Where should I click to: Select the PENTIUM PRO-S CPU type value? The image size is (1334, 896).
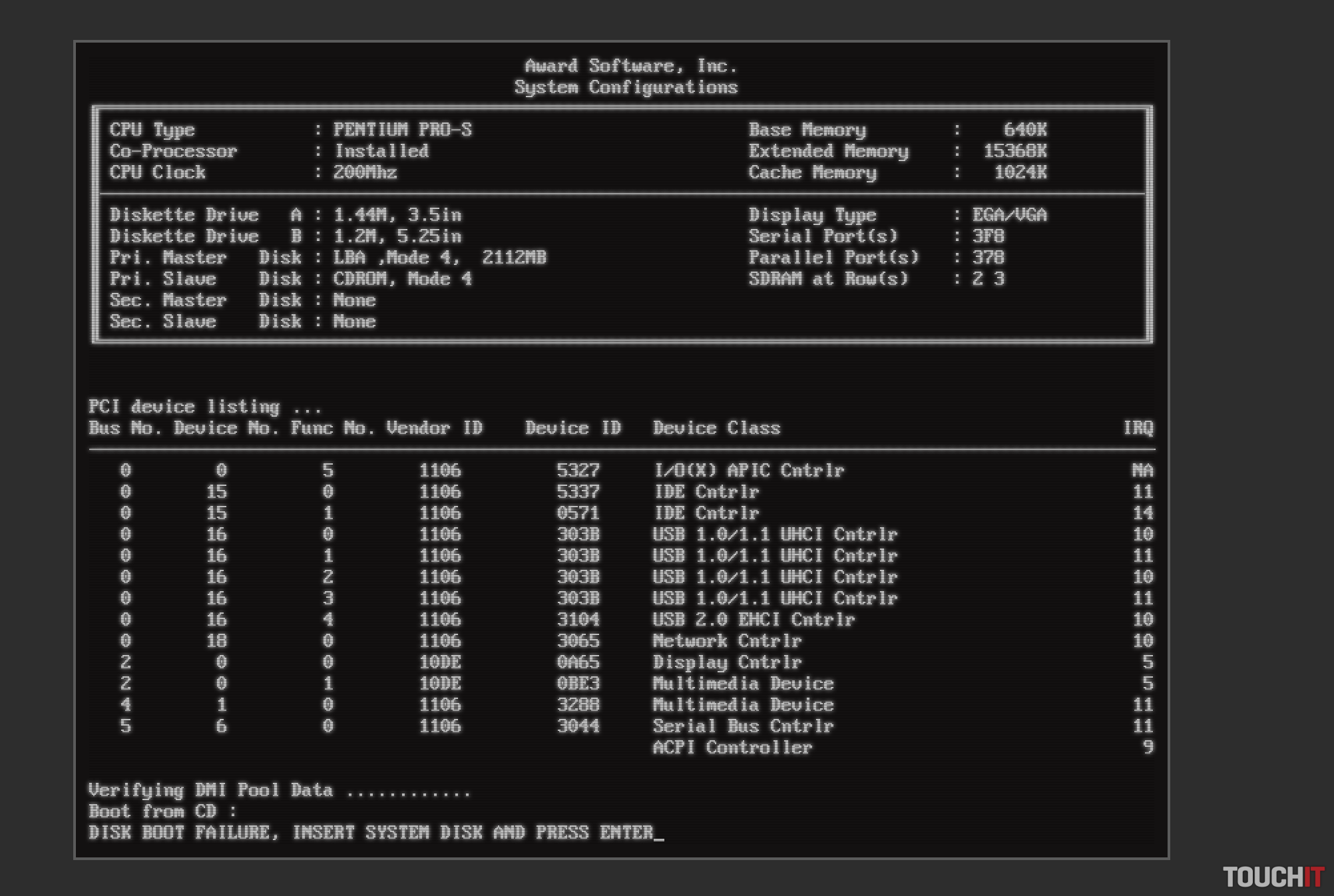point(402,130)
